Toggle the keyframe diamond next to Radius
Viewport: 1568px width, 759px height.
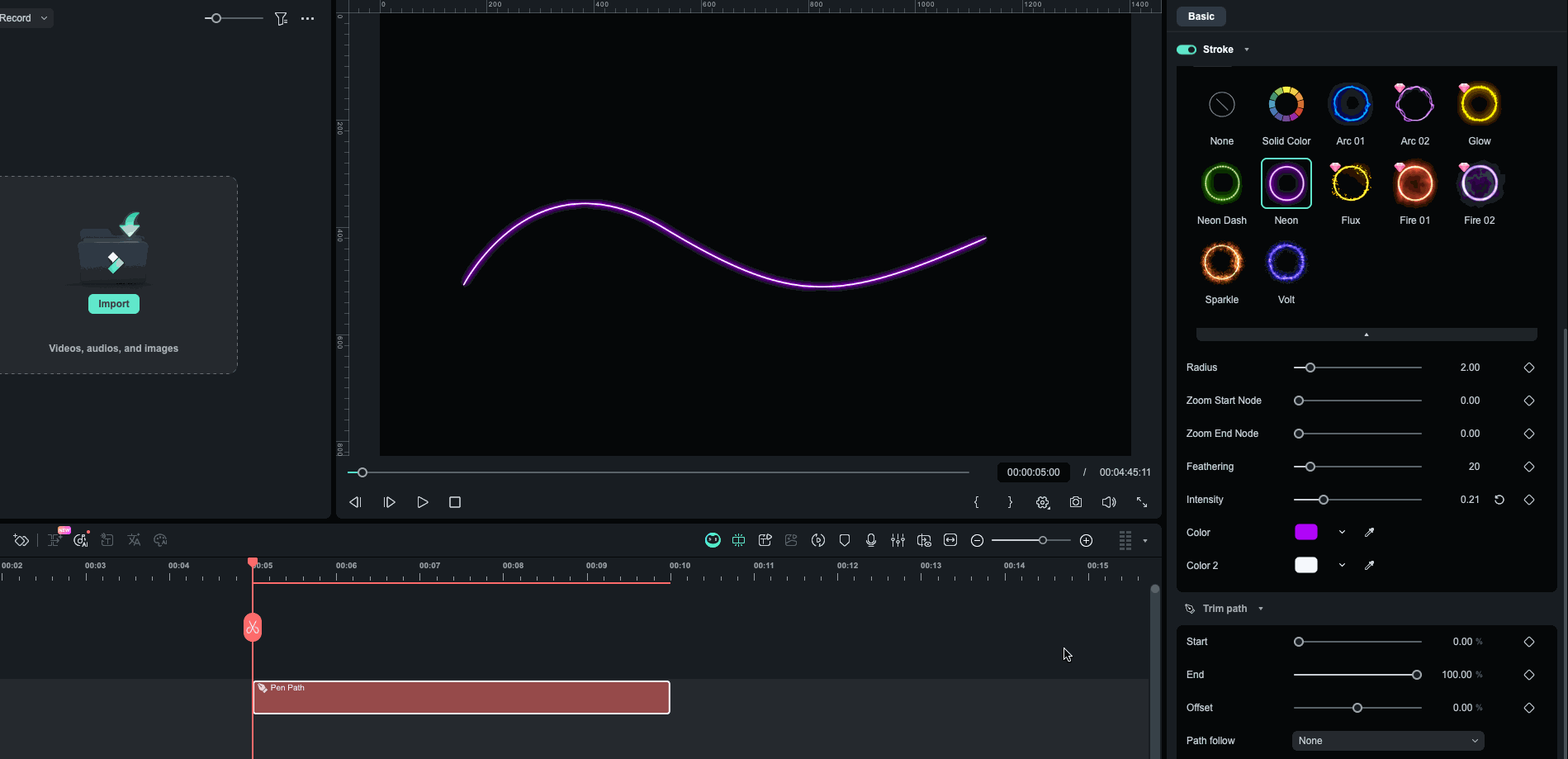pyautogui.click(x=1528, y=368)
